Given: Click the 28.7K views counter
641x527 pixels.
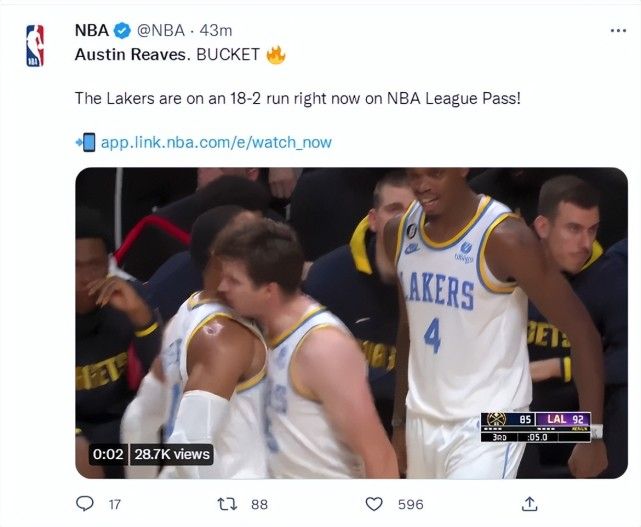Looking at the screenshot, I should tap(173, 454).
